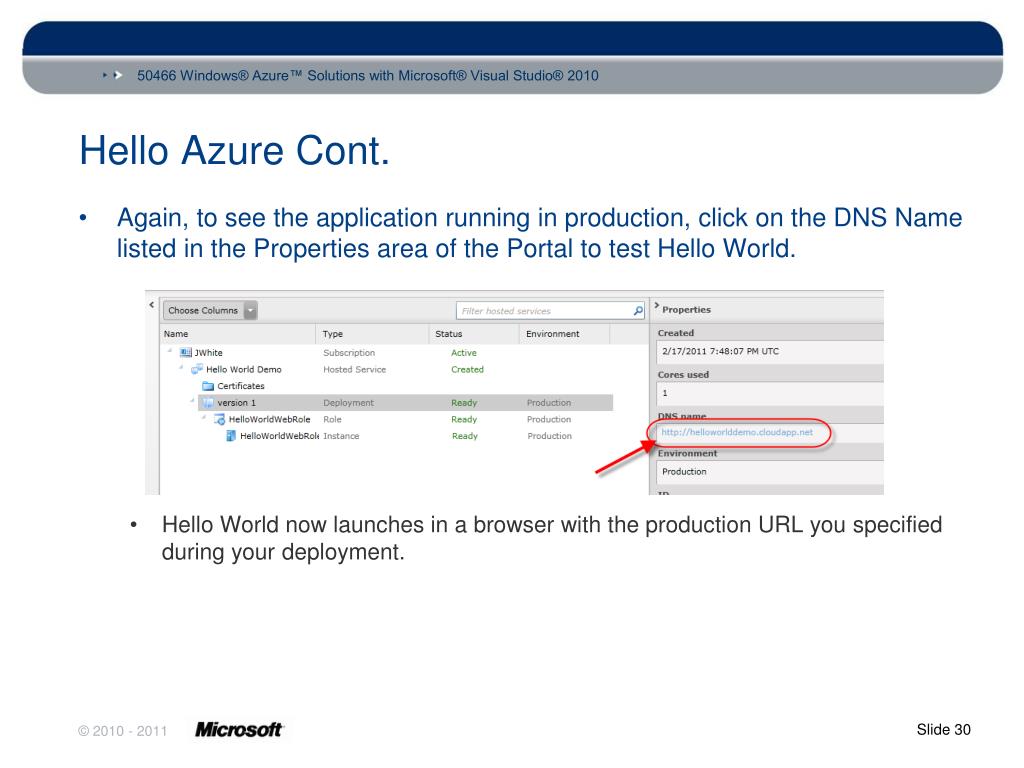
Task: Open the helloworlddemo.cloudapp.net DNS link
Action: (x=737, y=432)
